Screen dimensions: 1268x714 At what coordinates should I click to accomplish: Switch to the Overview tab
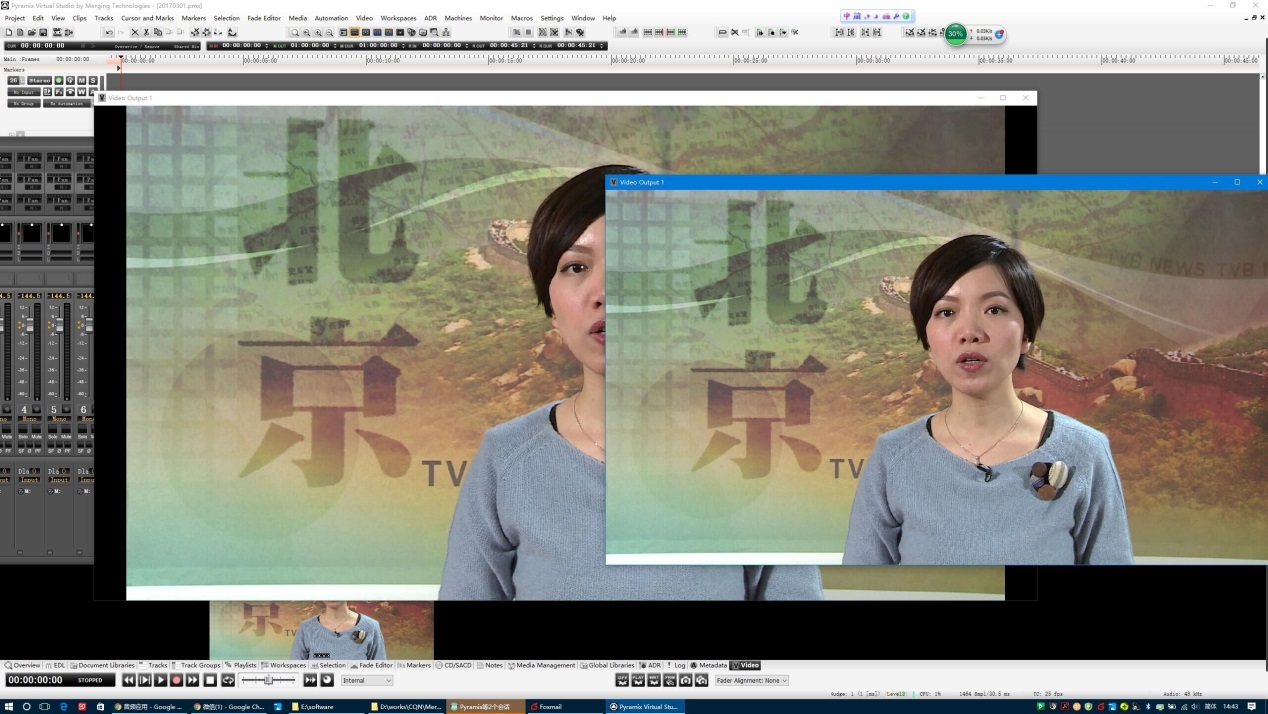click(22, 665)
